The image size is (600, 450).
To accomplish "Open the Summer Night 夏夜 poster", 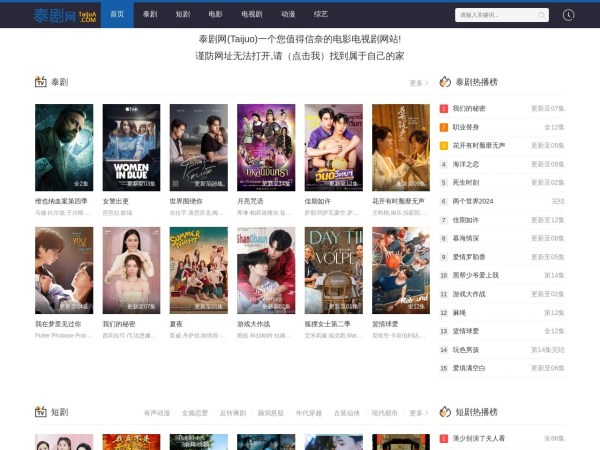I will [x=199, y=270].
